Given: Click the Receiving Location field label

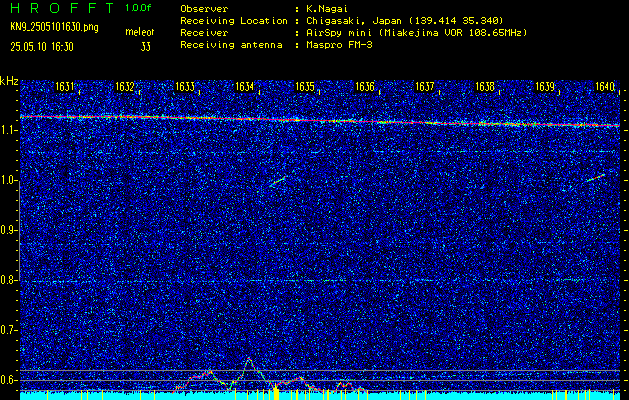Looking at the screenshot, I should (234, 20).
